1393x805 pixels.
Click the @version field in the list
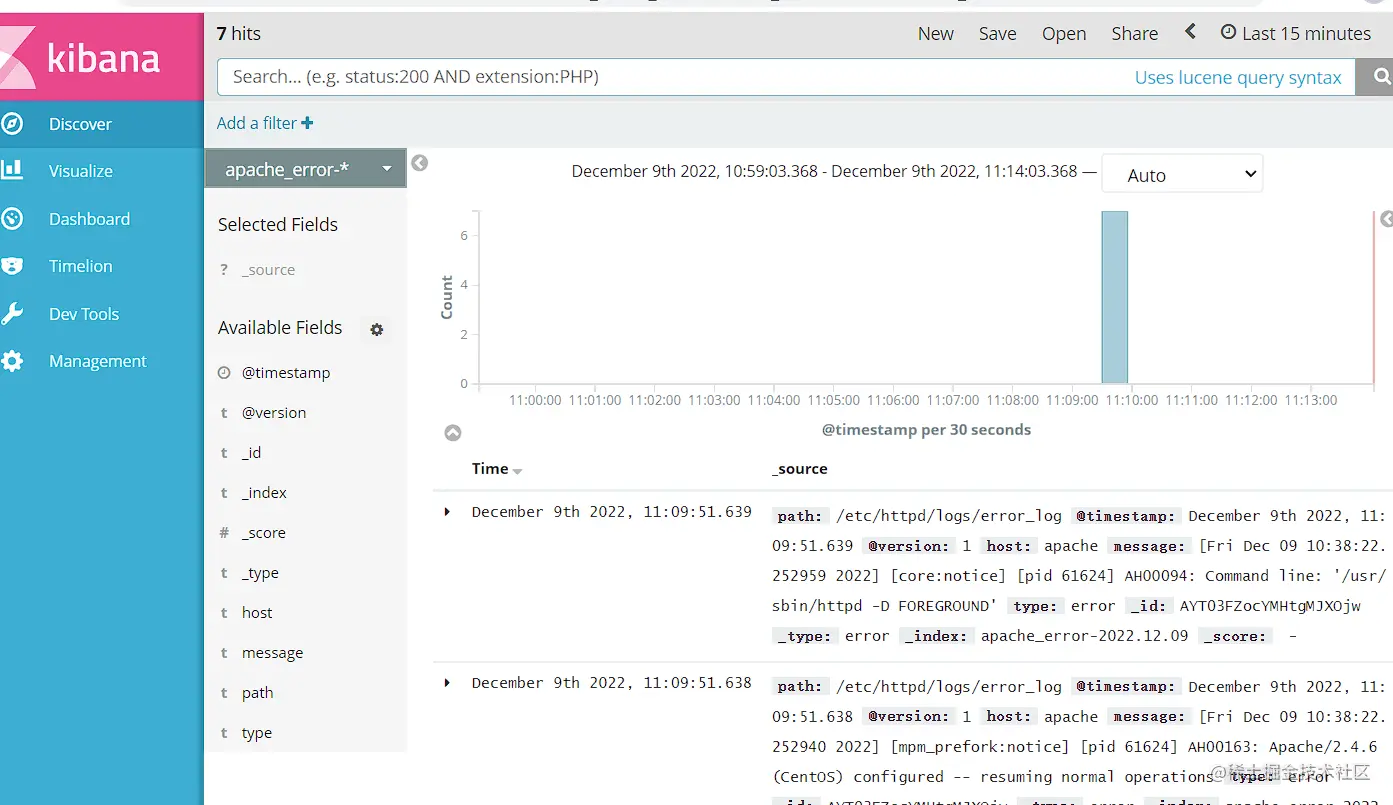click(274, 413)
